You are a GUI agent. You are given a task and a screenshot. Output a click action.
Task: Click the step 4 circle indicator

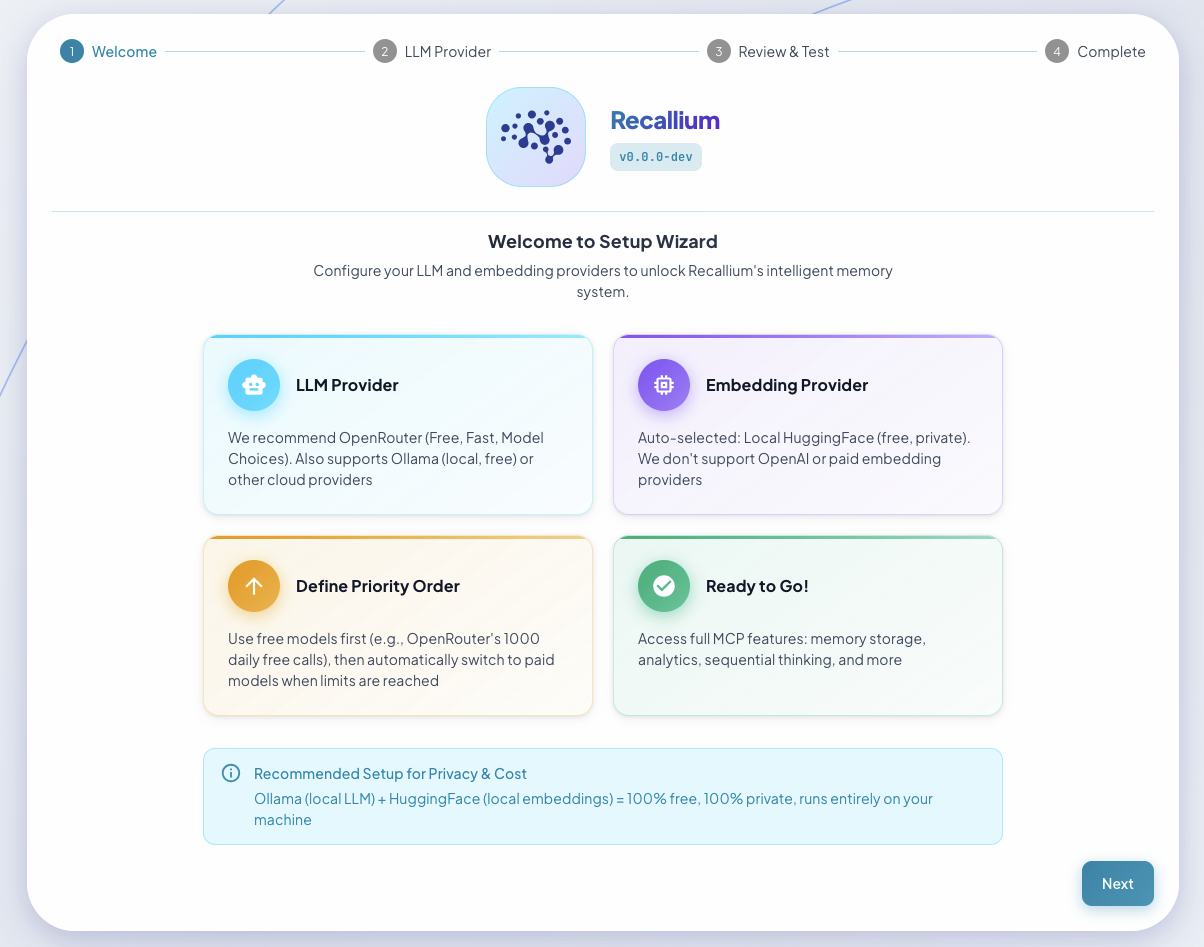(1056, 50)
